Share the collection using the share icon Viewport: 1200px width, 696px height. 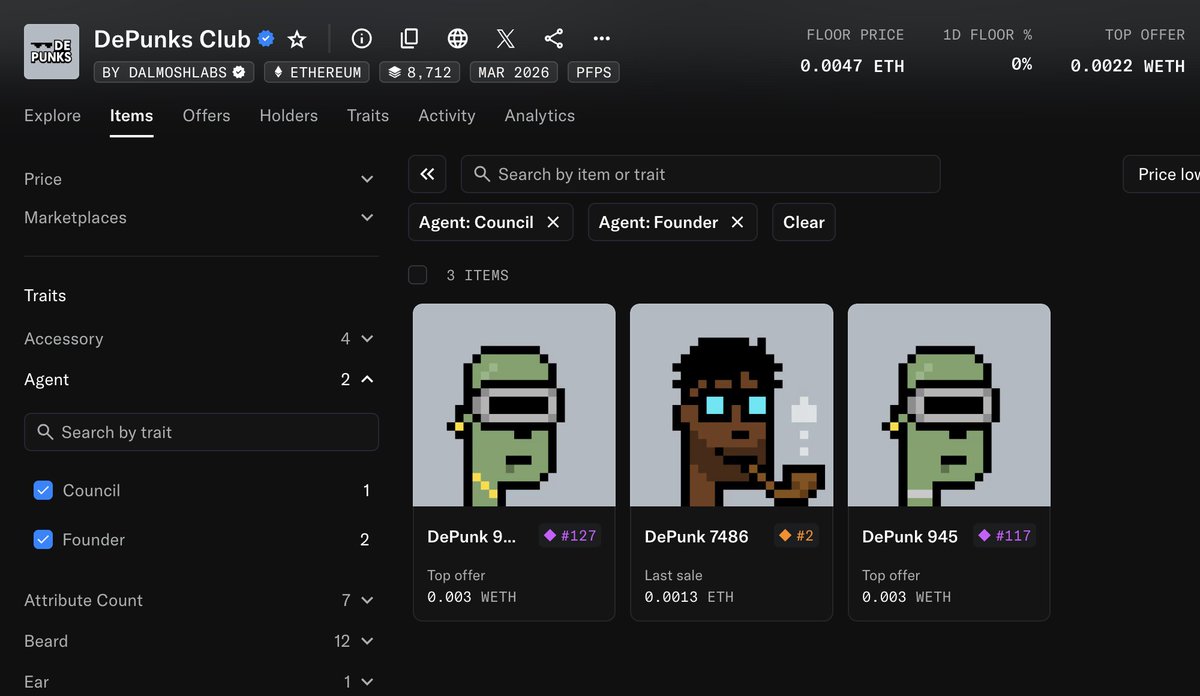pyautogui.click(x=554, y=39)
